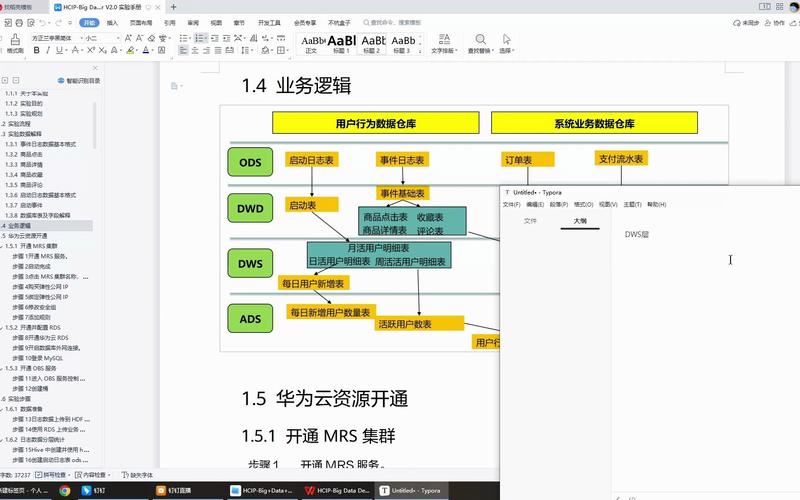Viewport: 800px width, 500px height.
Task: Switch to 文件 files tab in Typora sidebar
Action: point(530,221)
